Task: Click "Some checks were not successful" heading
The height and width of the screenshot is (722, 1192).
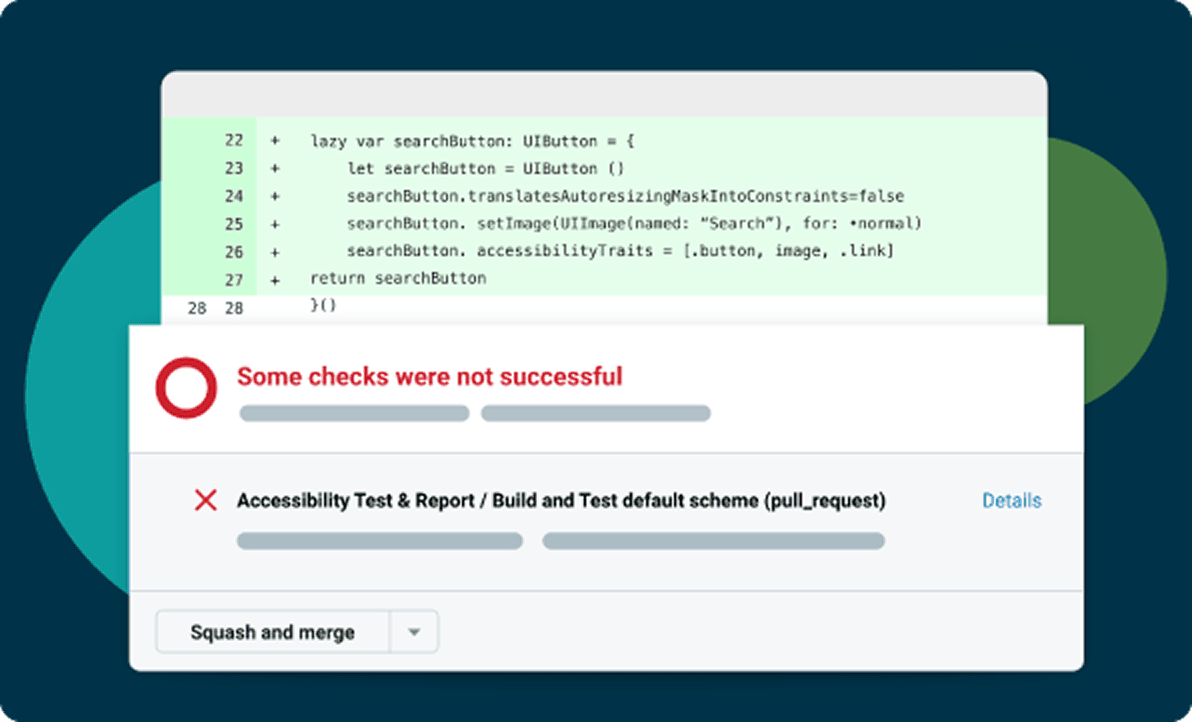Action: [x=429, y=377]
